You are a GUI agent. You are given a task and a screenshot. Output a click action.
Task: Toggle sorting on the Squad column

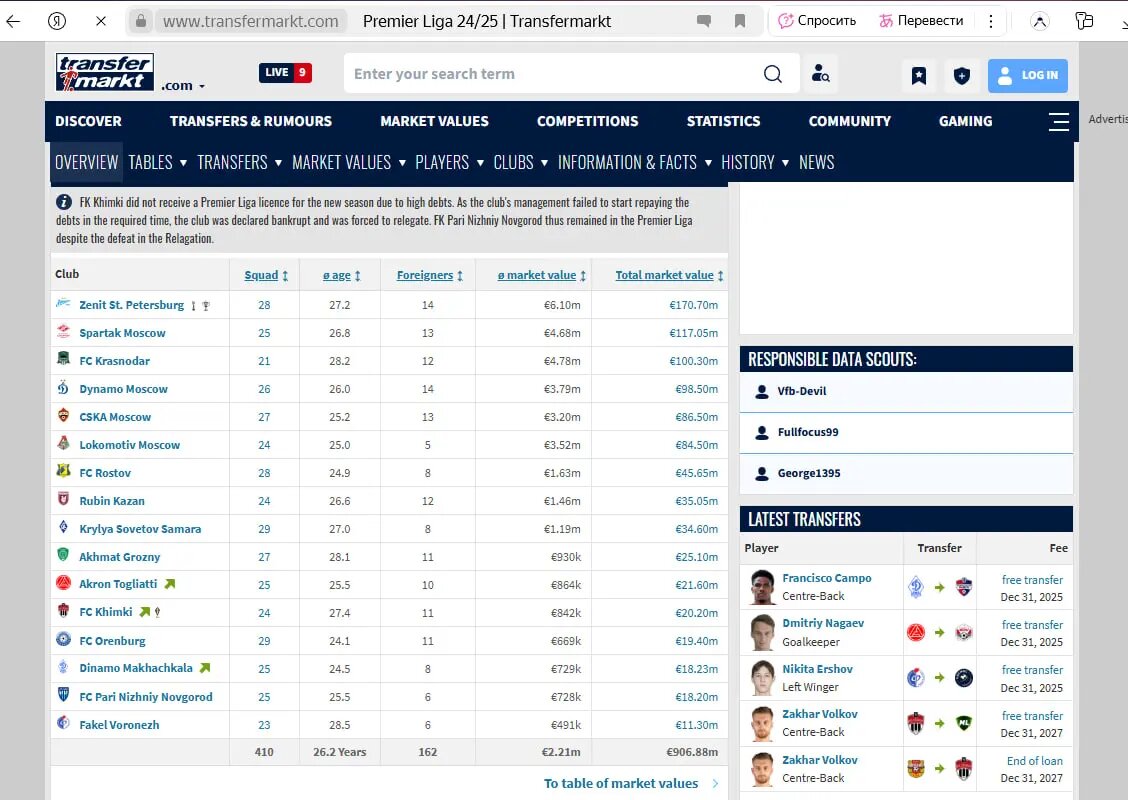262,274
